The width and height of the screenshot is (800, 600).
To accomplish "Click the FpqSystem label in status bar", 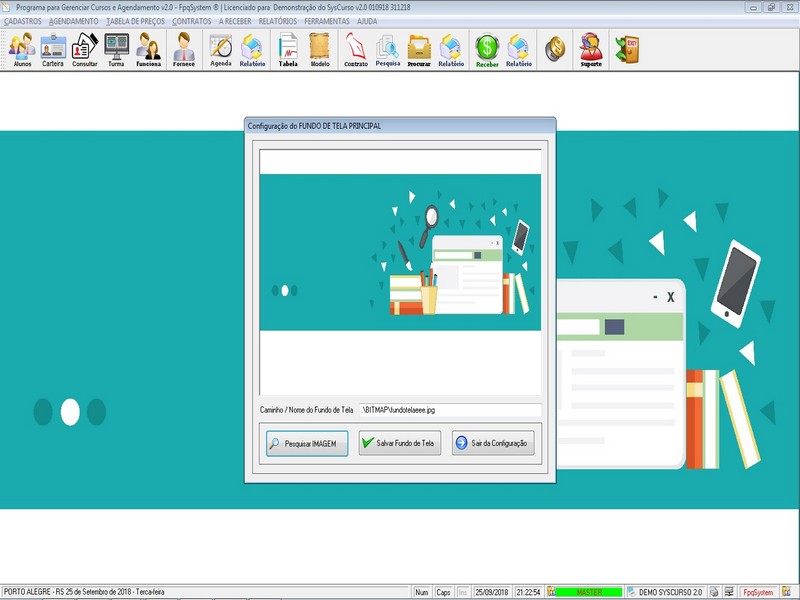I will pyautogui.click(x=758, y=592).
